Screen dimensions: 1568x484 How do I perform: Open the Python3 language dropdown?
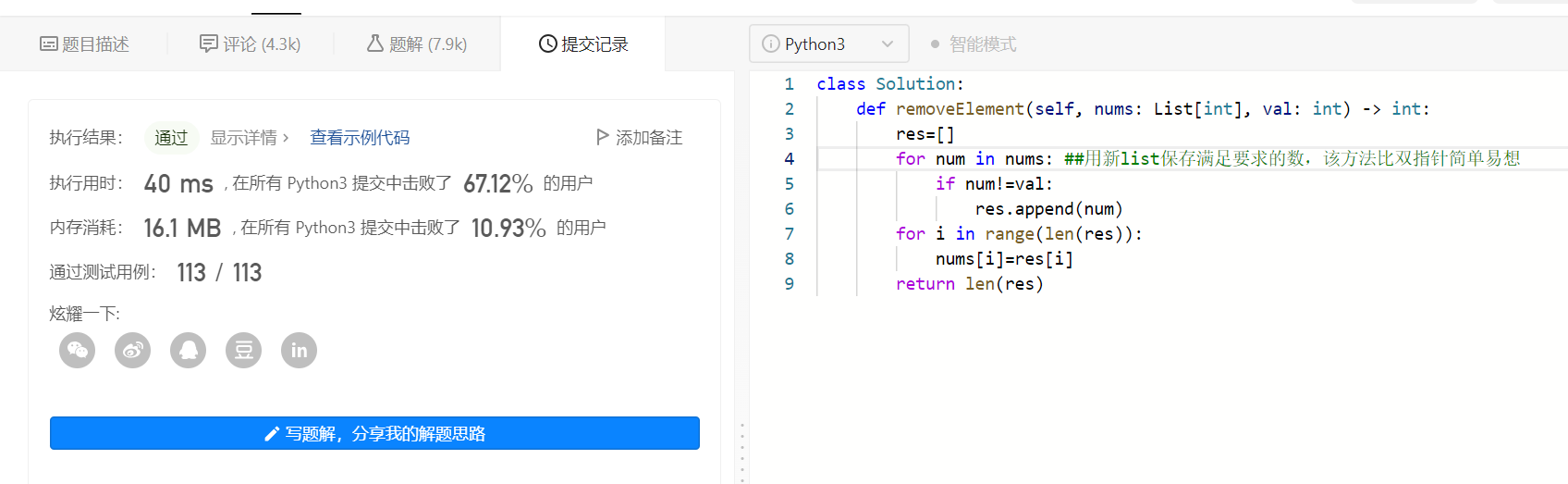click(828, 43)
